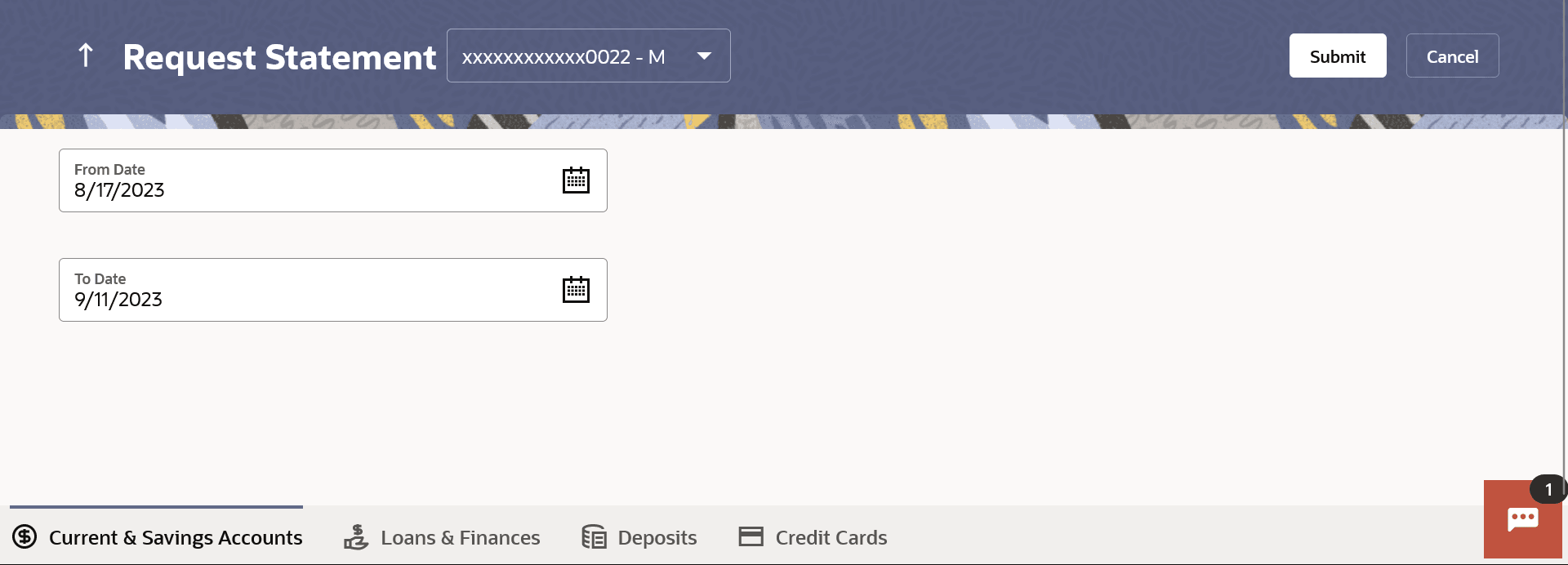This screenshot has width=1568, height=565.
Task: Submit the statement request
Action: pyautogui.click(x=1338, y=56)
